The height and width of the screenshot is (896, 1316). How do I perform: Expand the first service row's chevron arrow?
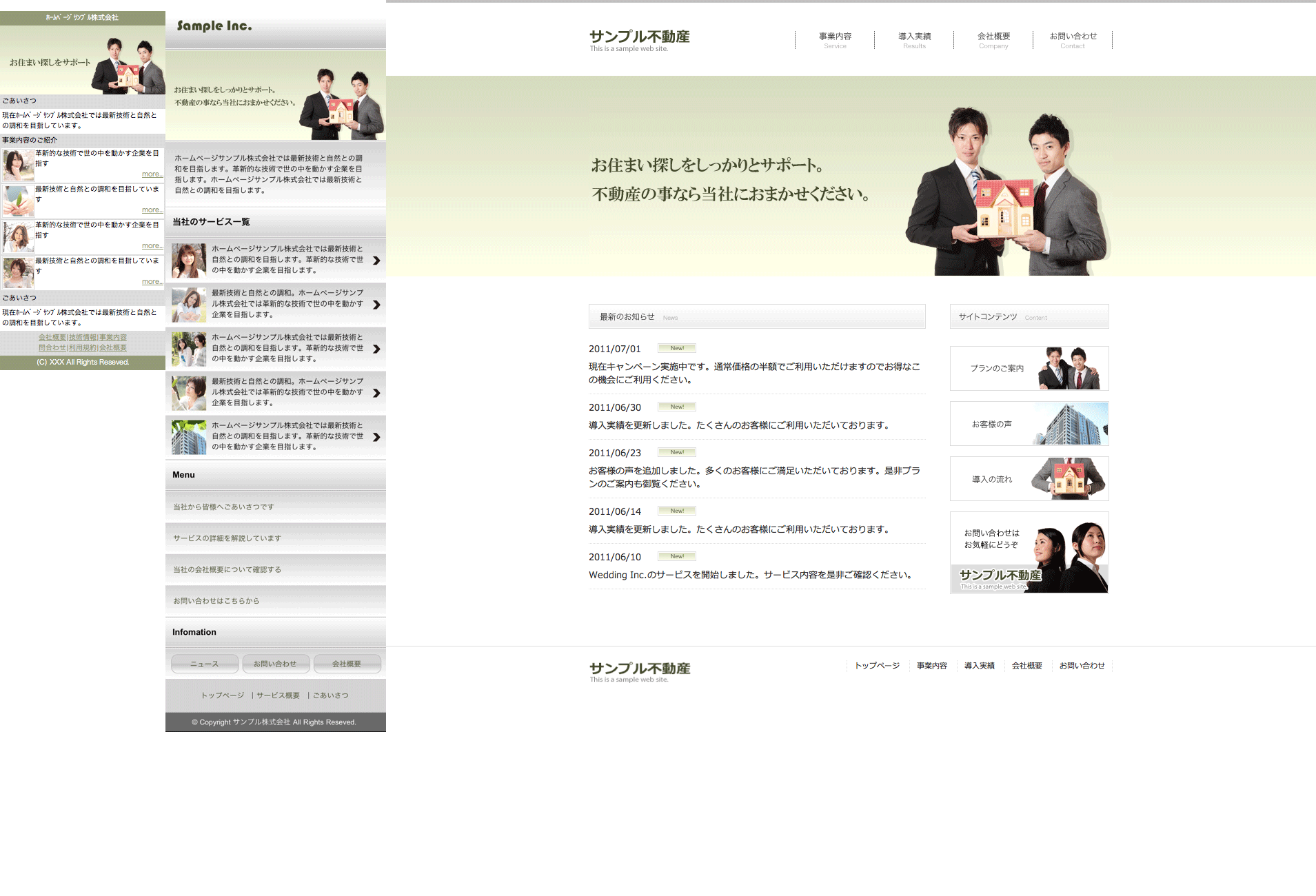click(x=376, y=261)
